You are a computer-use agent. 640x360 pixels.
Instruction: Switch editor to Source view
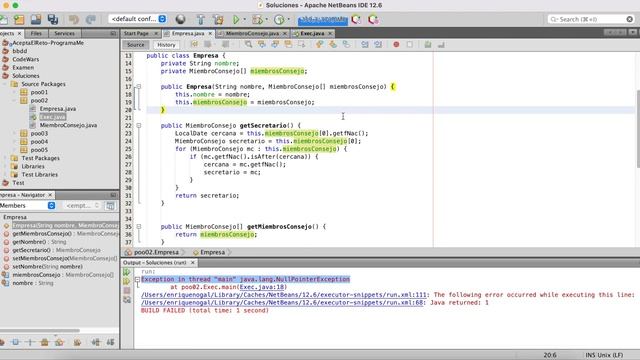tap(136, 44)
